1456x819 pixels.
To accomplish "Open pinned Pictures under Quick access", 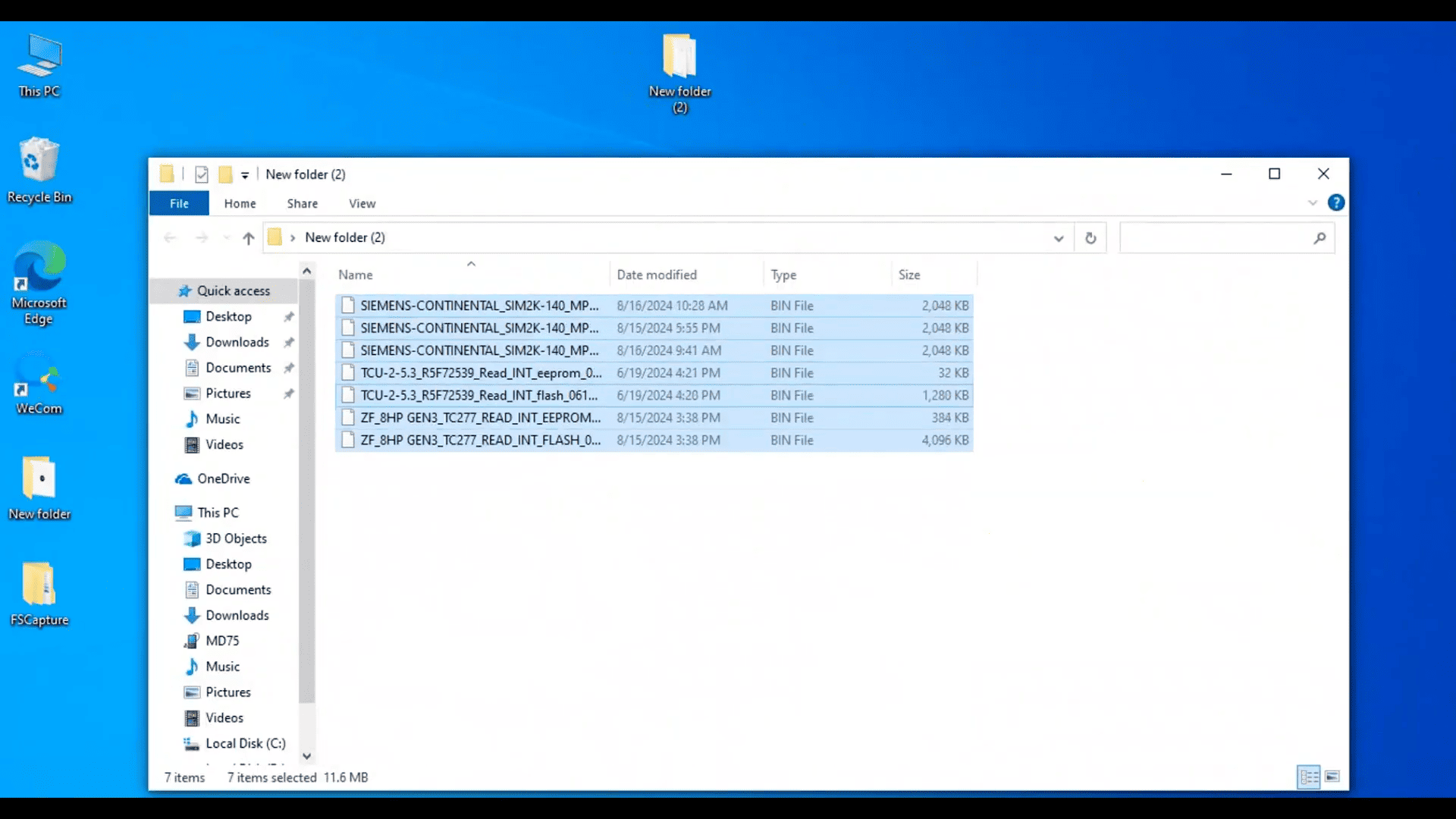I will pos(227,394).
